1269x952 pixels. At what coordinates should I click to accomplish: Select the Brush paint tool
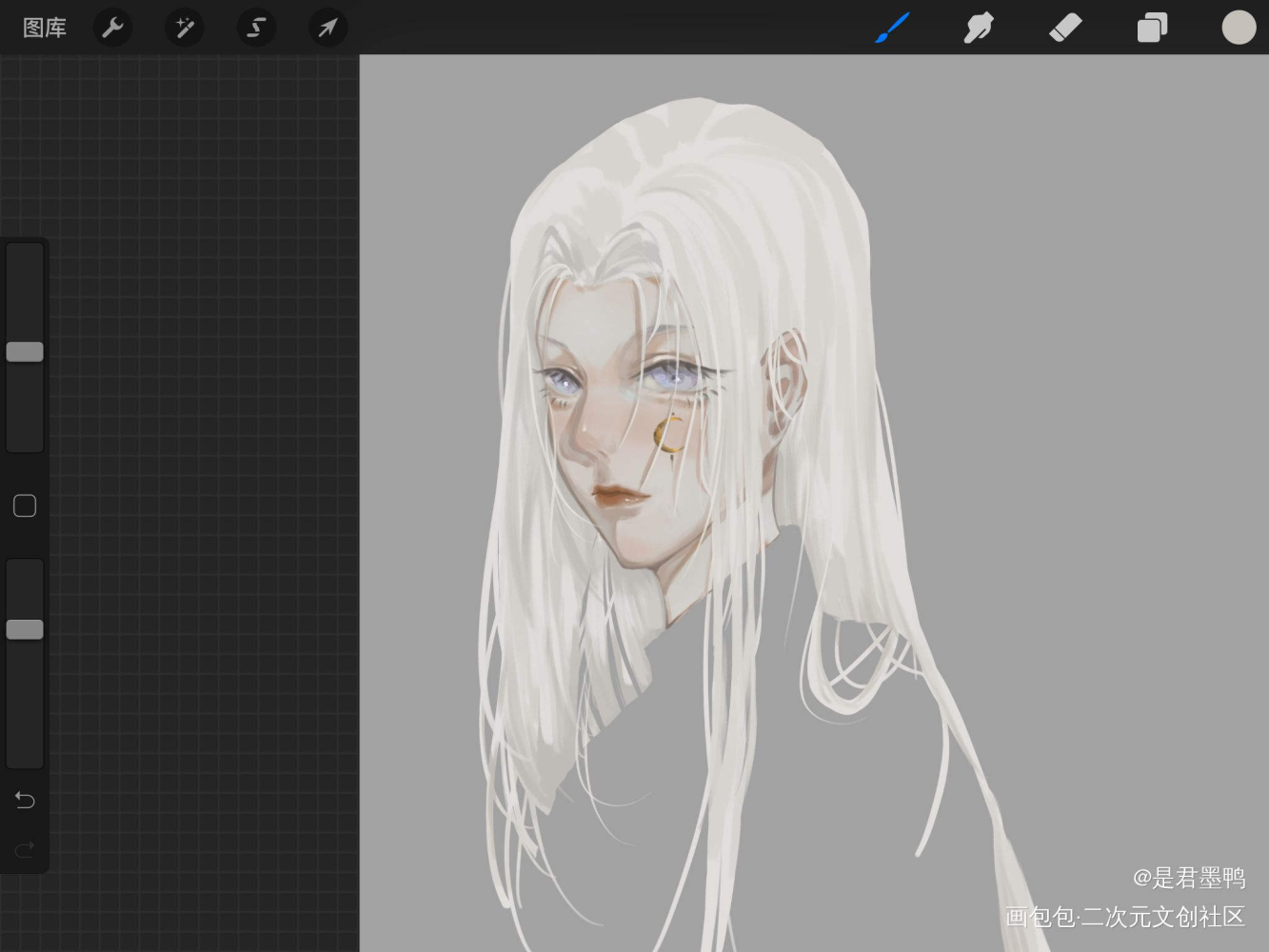tap(893, 28)
